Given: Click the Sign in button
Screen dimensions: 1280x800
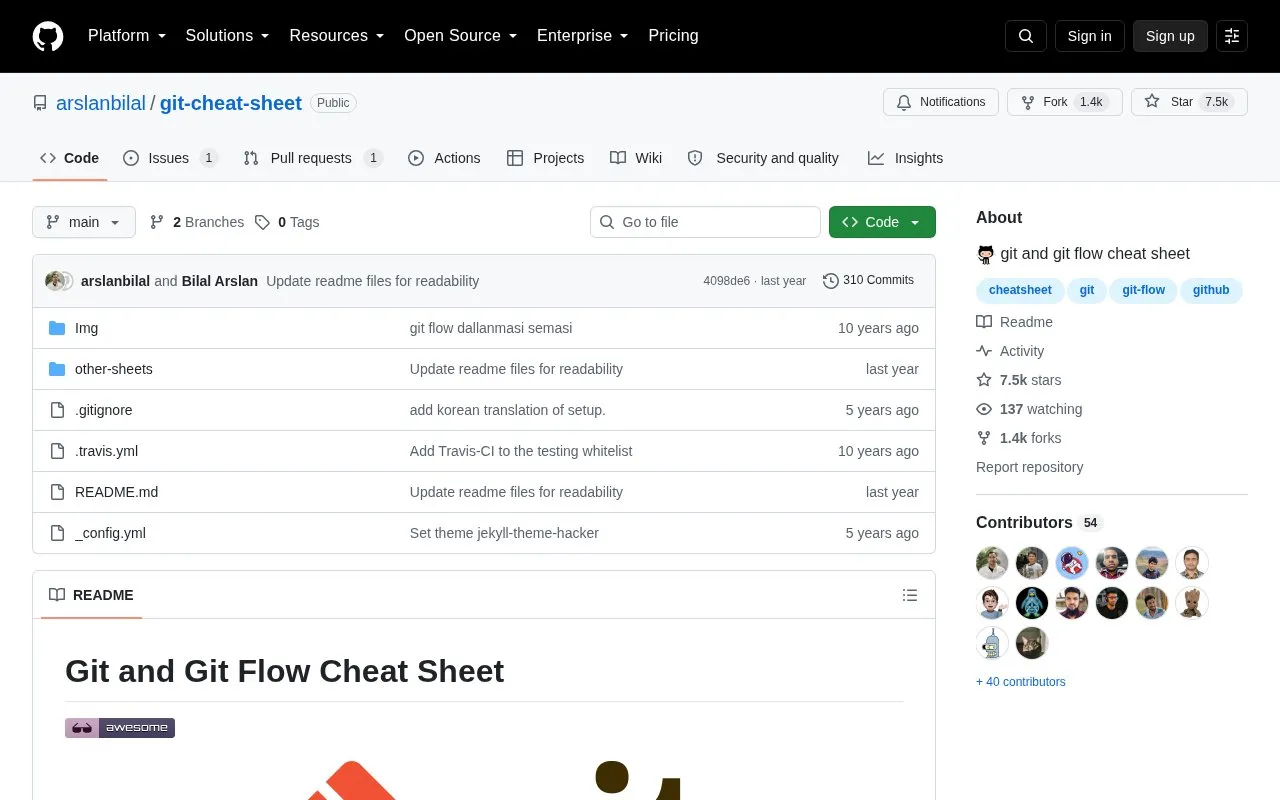Looking at the screenshot, I should point(1090,36).
